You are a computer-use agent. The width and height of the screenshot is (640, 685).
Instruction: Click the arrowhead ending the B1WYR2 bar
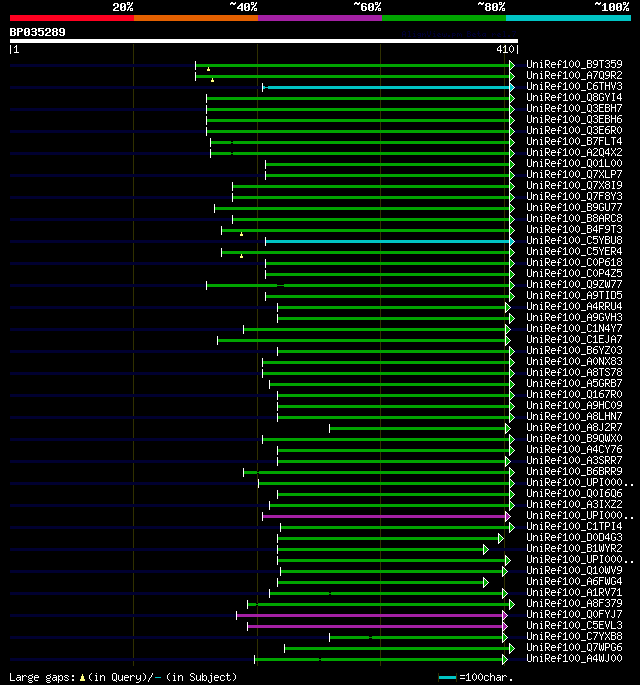pos(485,549)
